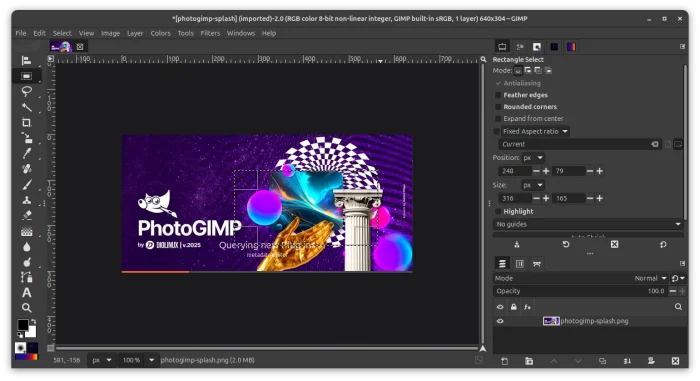The image size is (700, 381).
Task: Select the Gradient tool
Action: pos(26,231)
